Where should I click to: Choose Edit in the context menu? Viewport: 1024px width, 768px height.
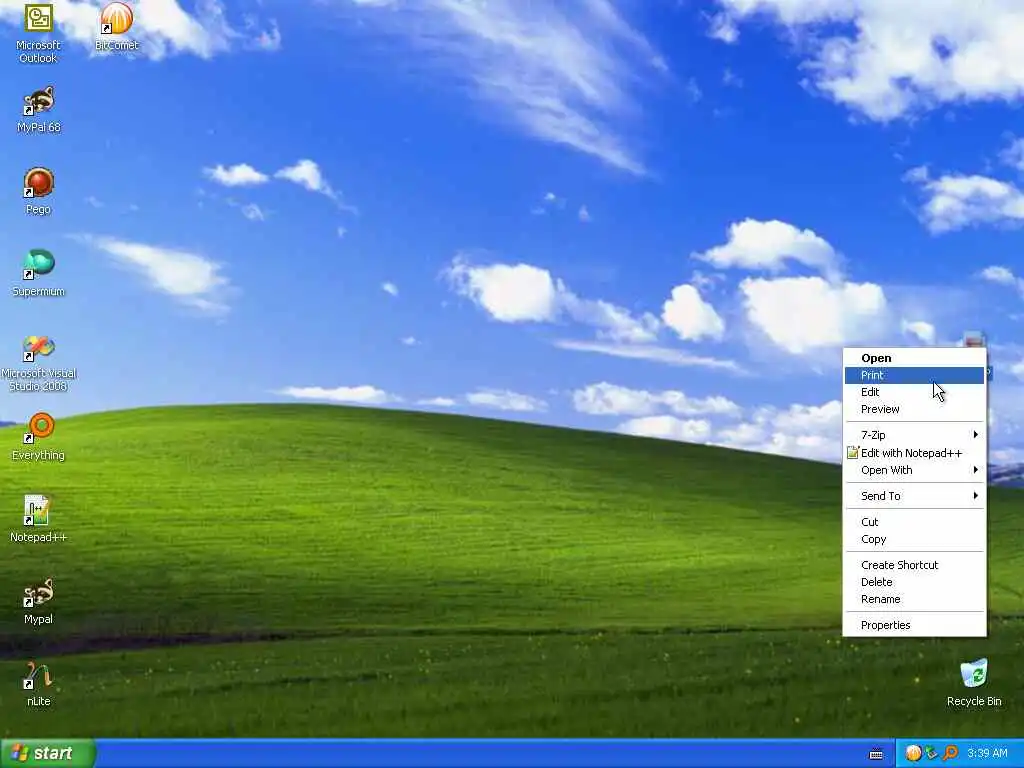(914, 392)
